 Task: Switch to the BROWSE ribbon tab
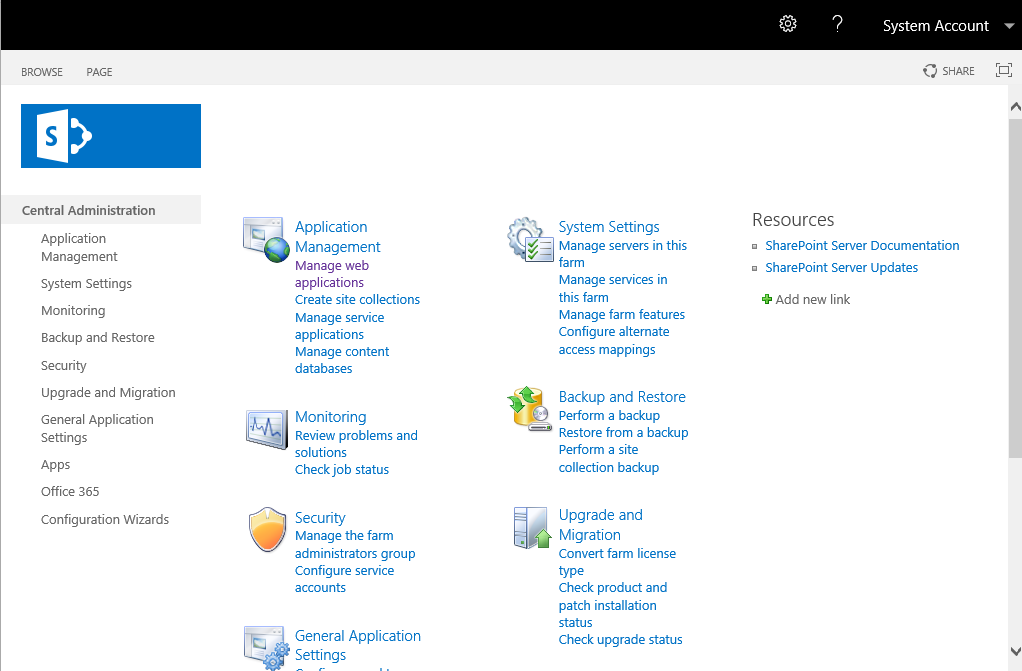coord(42,72)
